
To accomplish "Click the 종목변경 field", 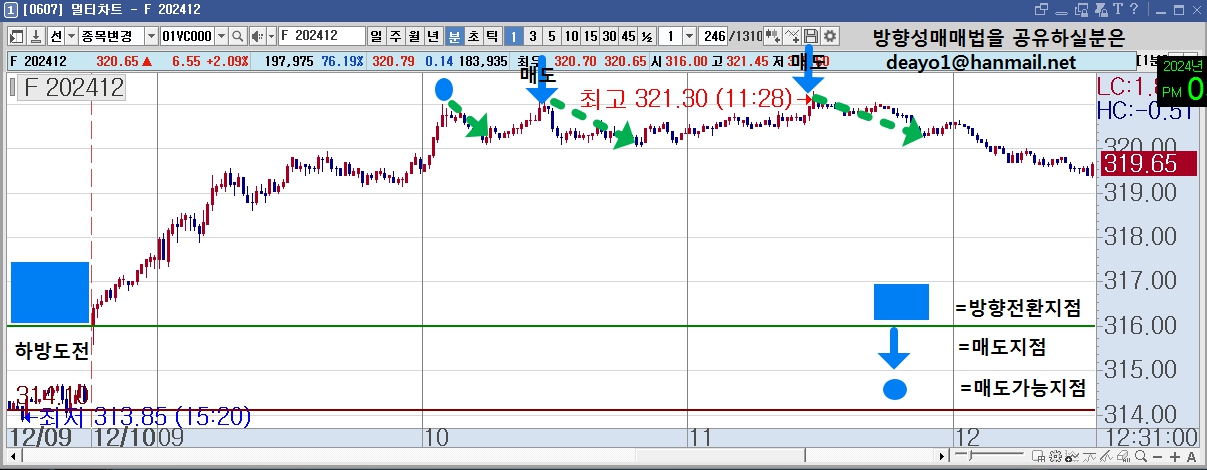I will pyautogui.click(x=111, y=36).
